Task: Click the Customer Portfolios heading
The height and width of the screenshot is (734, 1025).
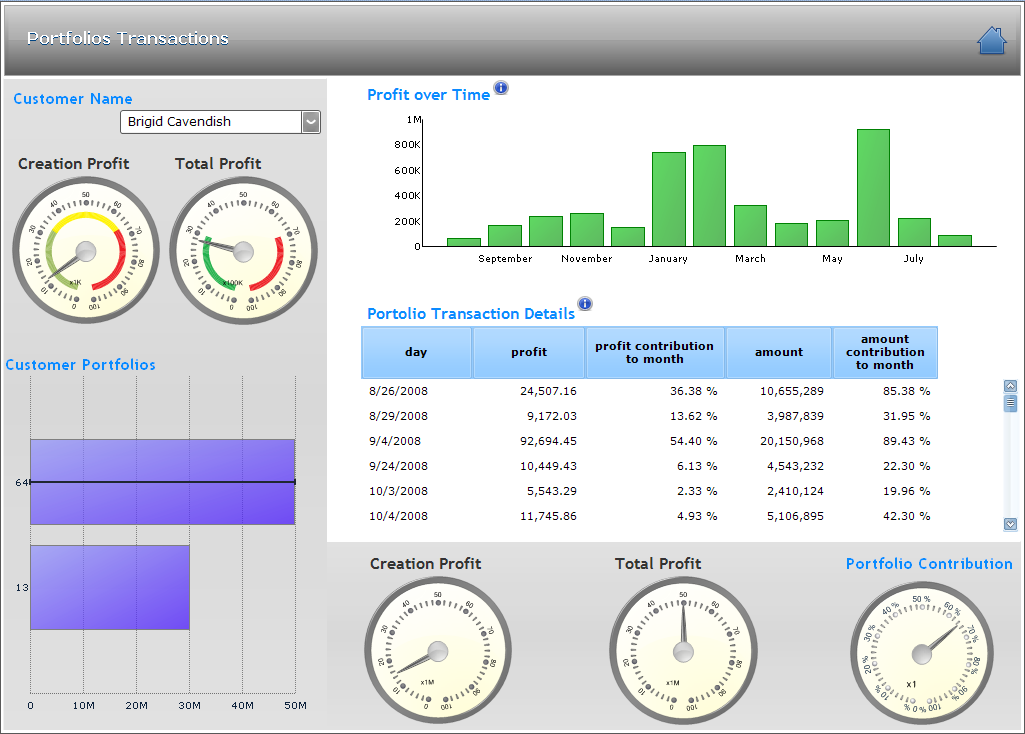Action: (x=80, y=365)
